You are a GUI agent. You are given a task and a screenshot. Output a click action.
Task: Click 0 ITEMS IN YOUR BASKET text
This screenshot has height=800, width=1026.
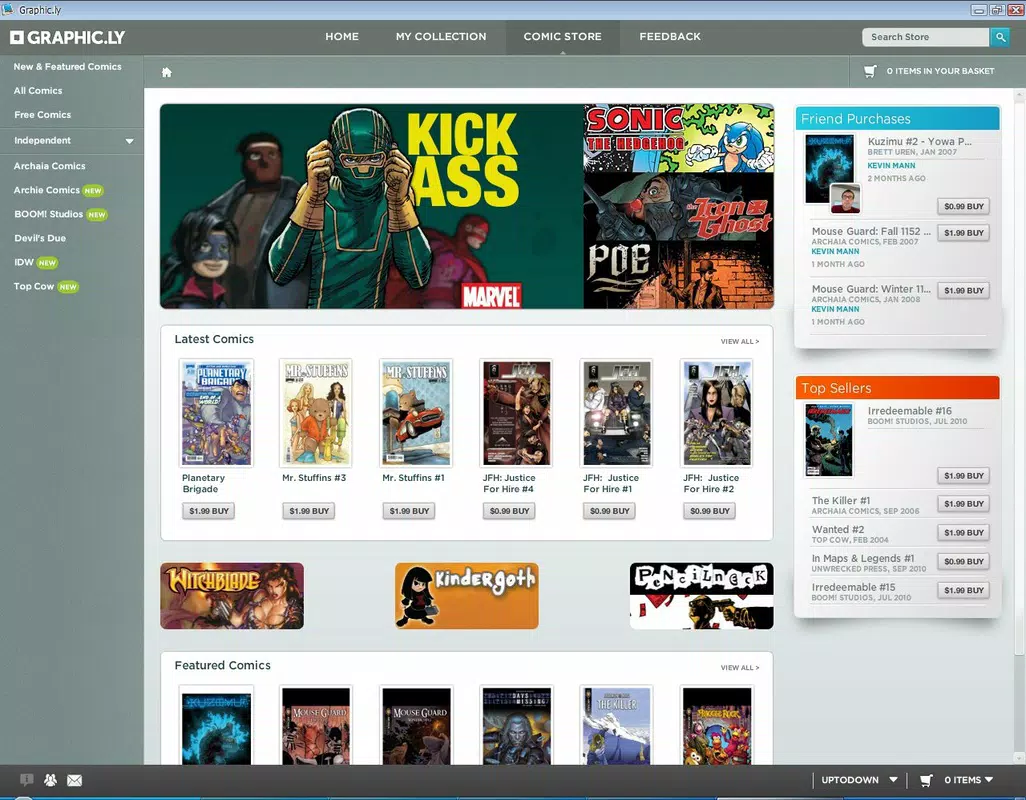click(x=940, y=71)
